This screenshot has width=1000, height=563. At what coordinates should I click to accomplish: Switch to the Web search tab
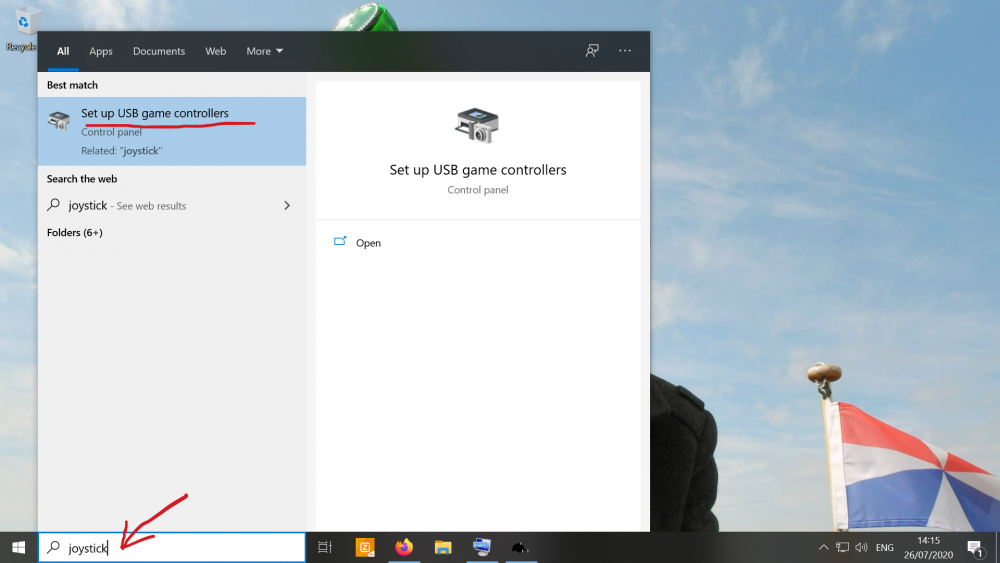216,51
